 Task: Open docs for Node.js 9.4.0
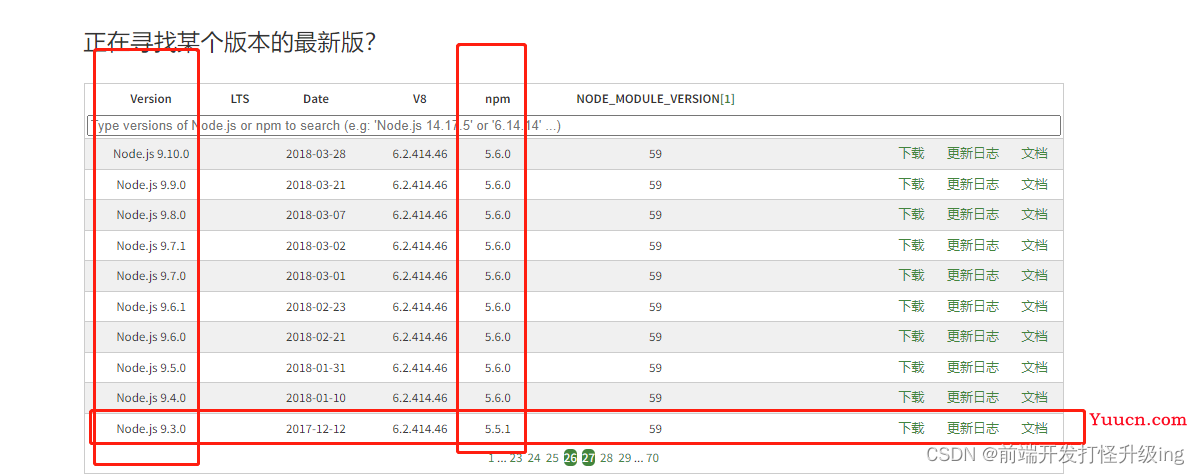[x=1035, y=398]
